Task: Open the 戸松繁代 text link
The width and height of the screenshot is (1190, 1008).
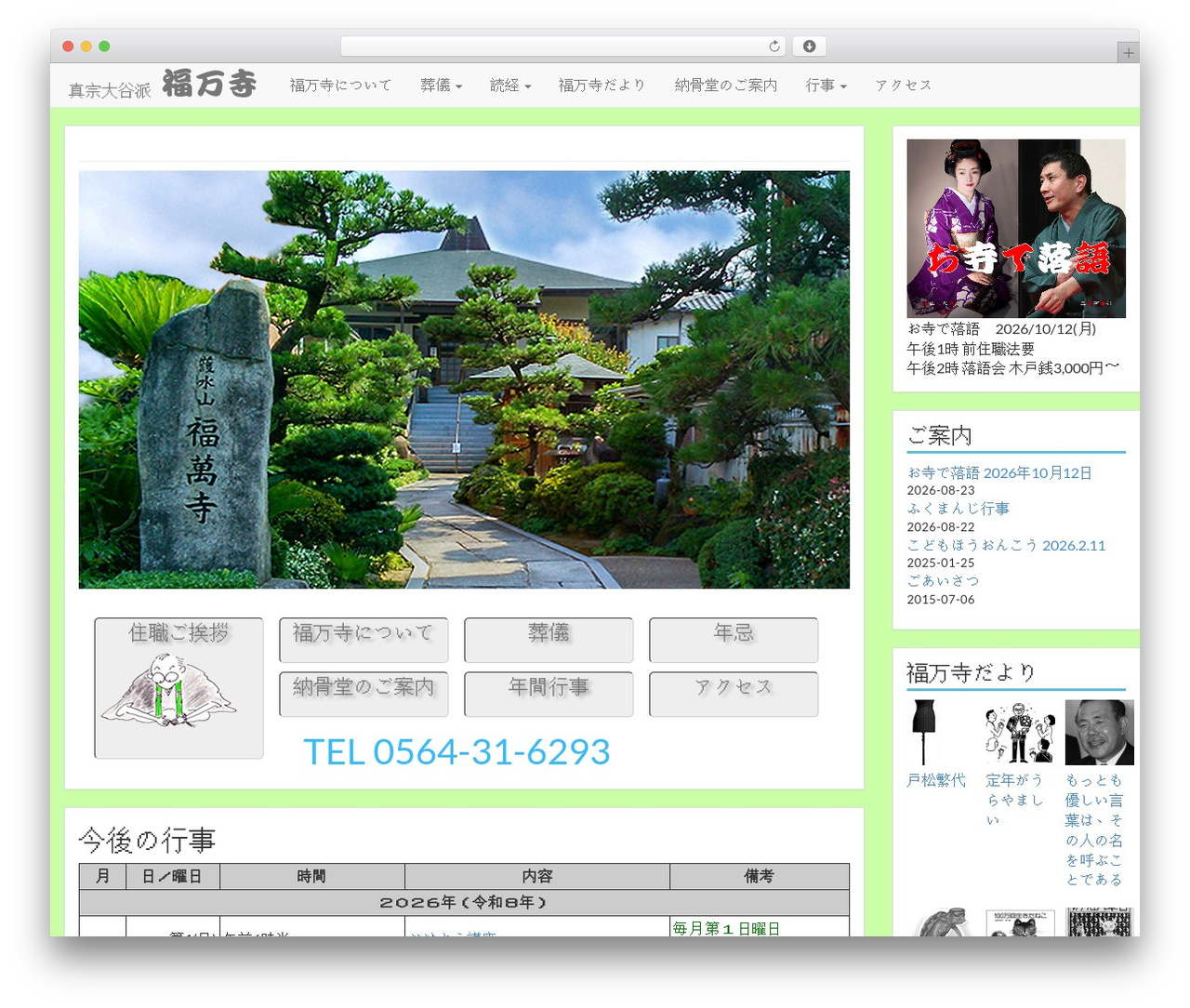Action: (x=936, y=780)
